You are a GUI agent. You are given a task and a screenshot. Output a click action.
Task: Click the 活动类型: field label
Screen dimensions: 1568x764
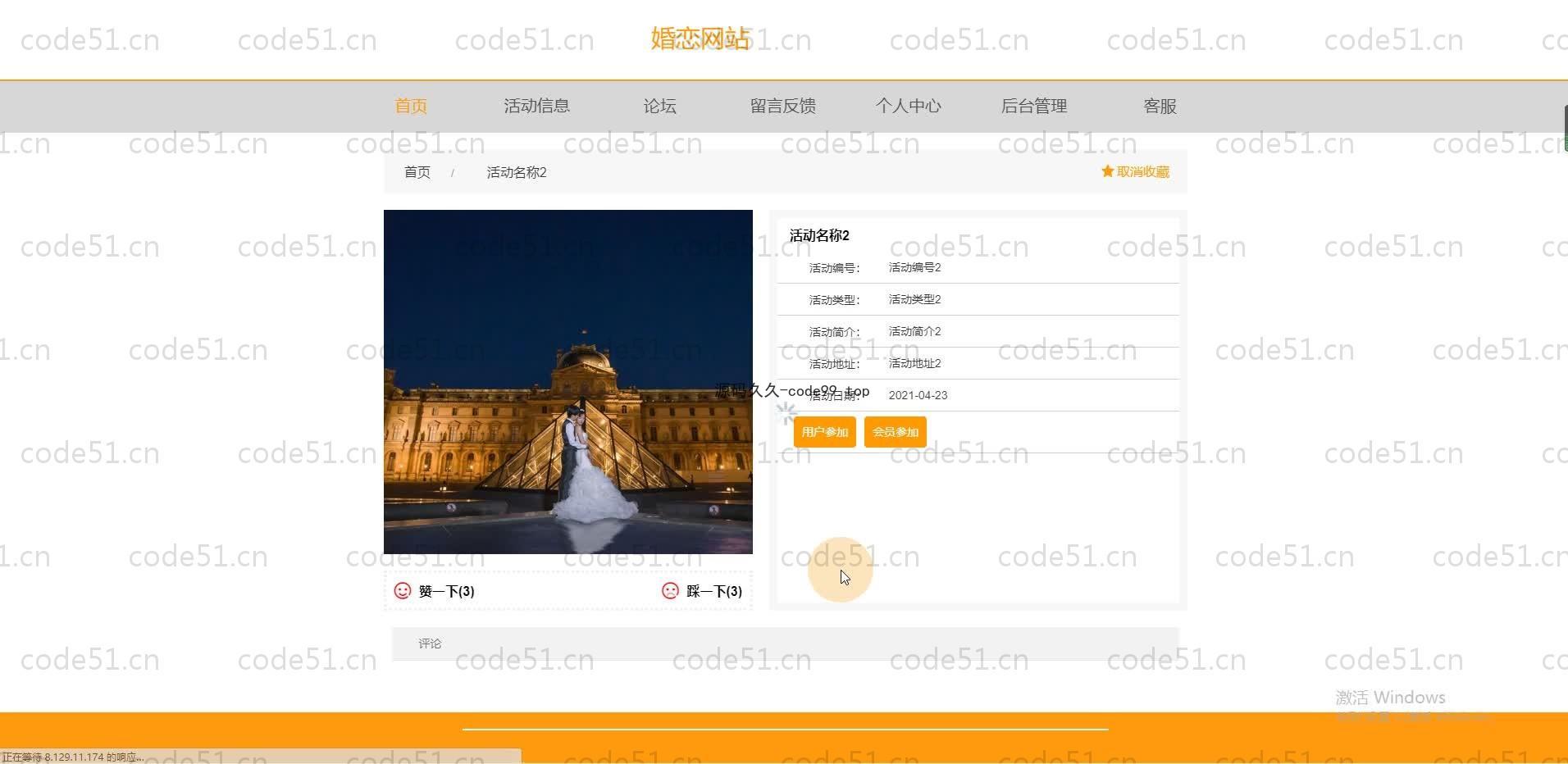coord(834,300)
